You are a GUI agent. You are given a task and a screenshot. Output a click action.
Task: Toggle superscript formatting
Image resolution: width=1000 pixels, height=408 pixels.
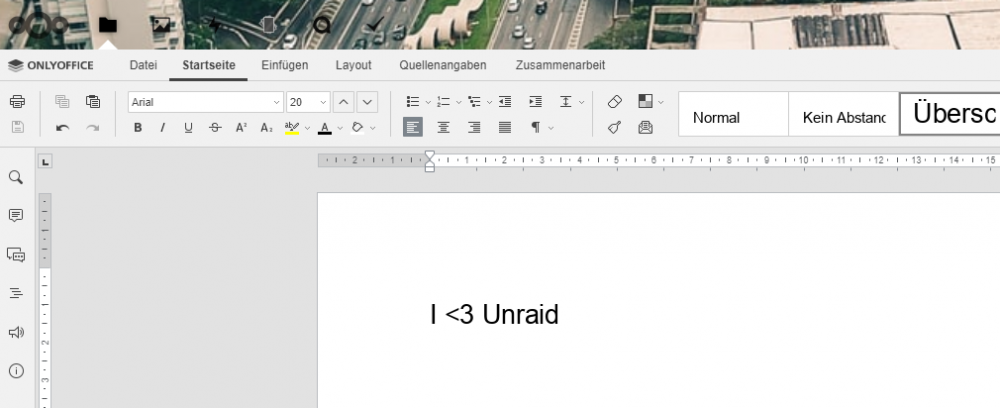coord(241,128)
